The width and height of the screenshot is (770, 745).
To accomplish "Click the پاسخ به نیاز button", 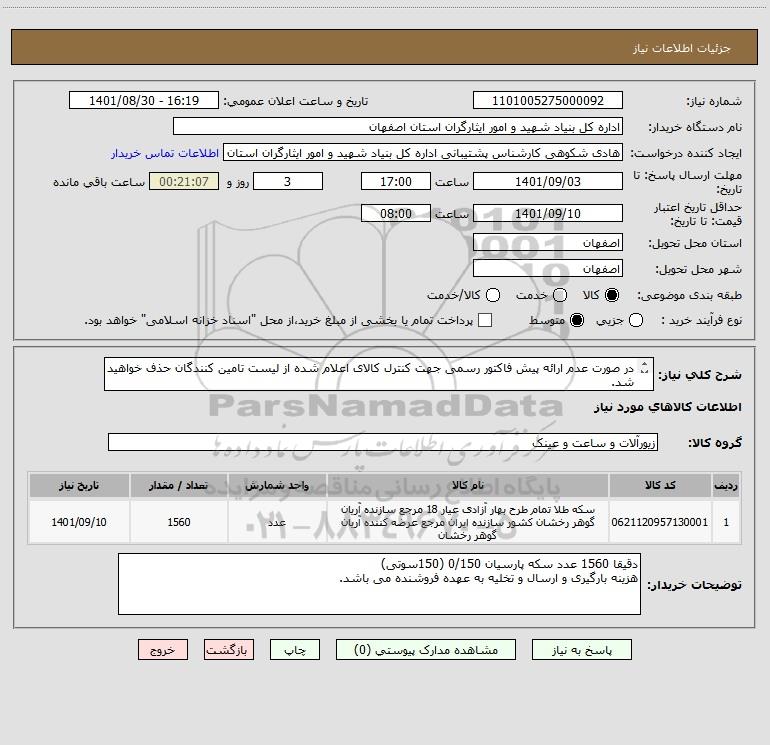I will tap(581, 650).
